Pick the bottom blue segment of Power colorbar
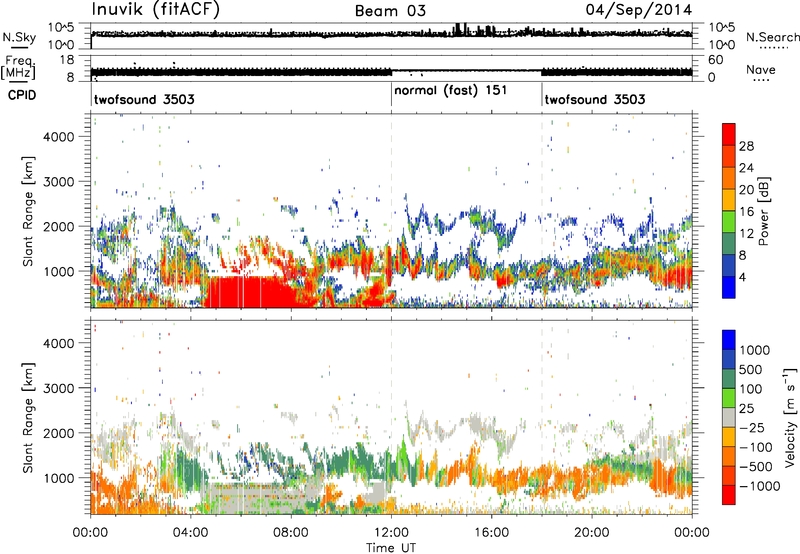Screen dimensions: 800x554 [x=729, y=287]
